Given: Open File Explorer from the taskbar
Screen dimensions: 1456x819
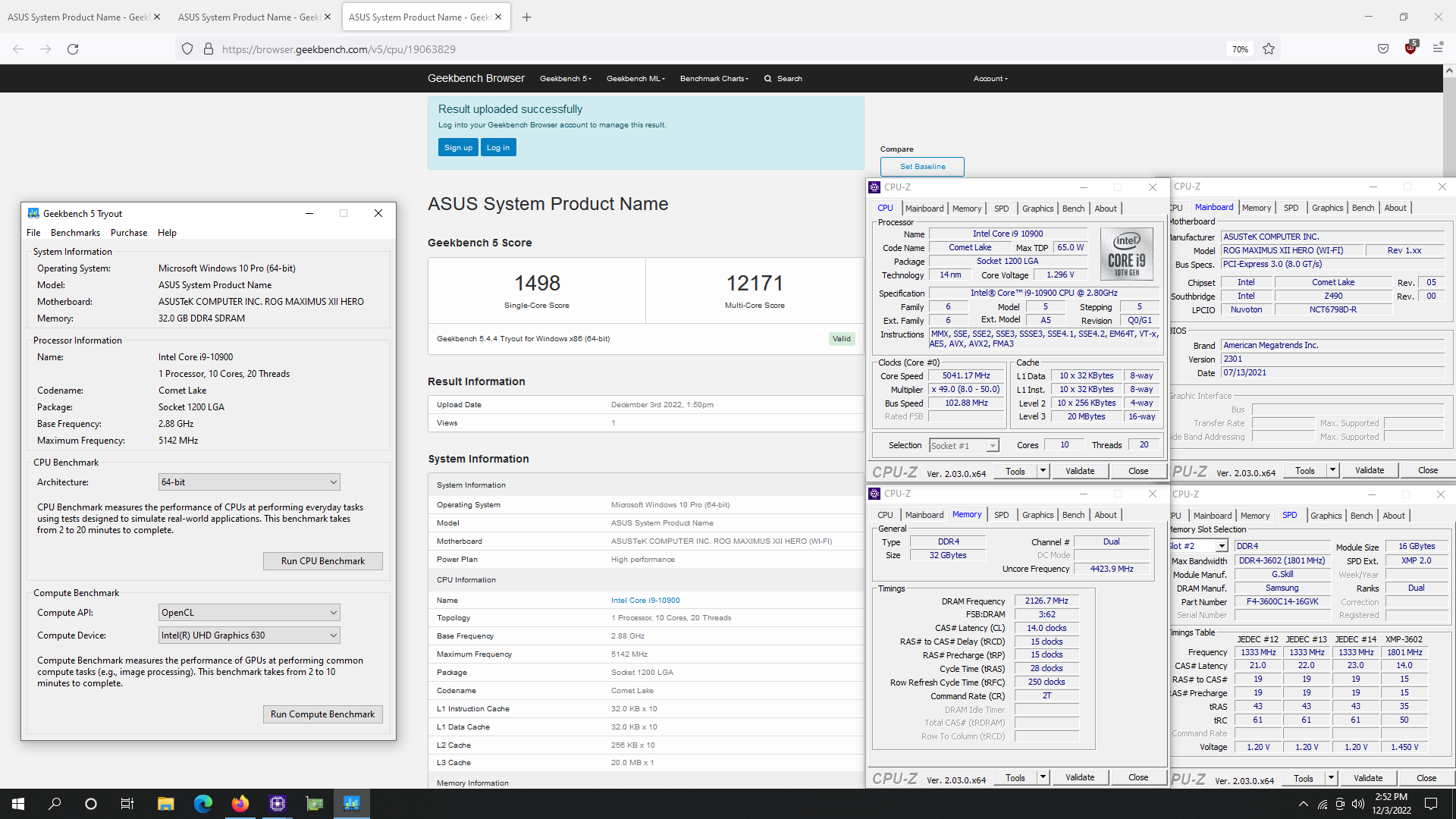Looking at the screenshot, I should click(x=166, y=804).
